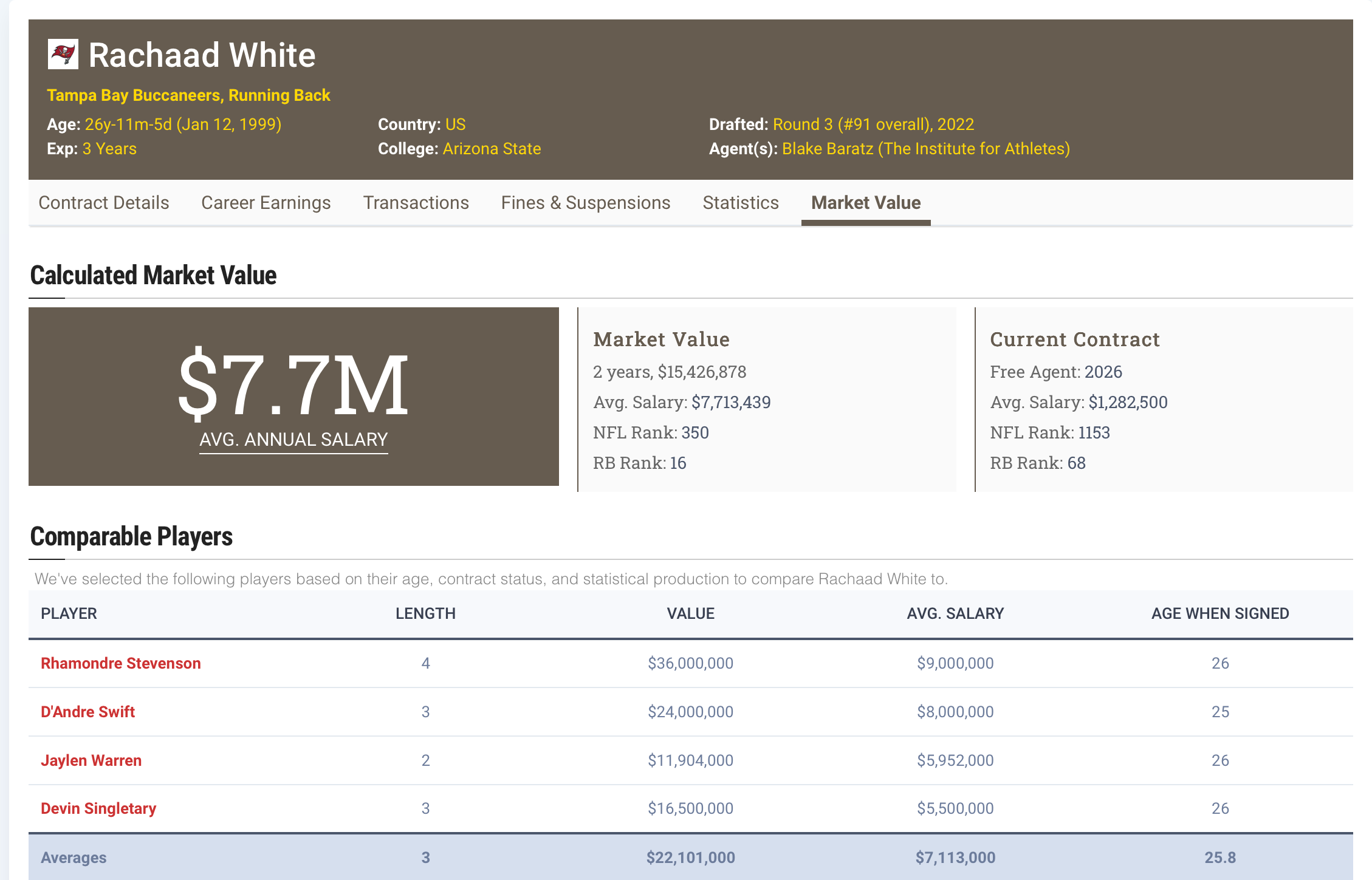The height and width of the screenshot is (880, 1372).
Task: Select the Fines & Suspensions tab
Action: pyautogui.click(x=585, y=203)
